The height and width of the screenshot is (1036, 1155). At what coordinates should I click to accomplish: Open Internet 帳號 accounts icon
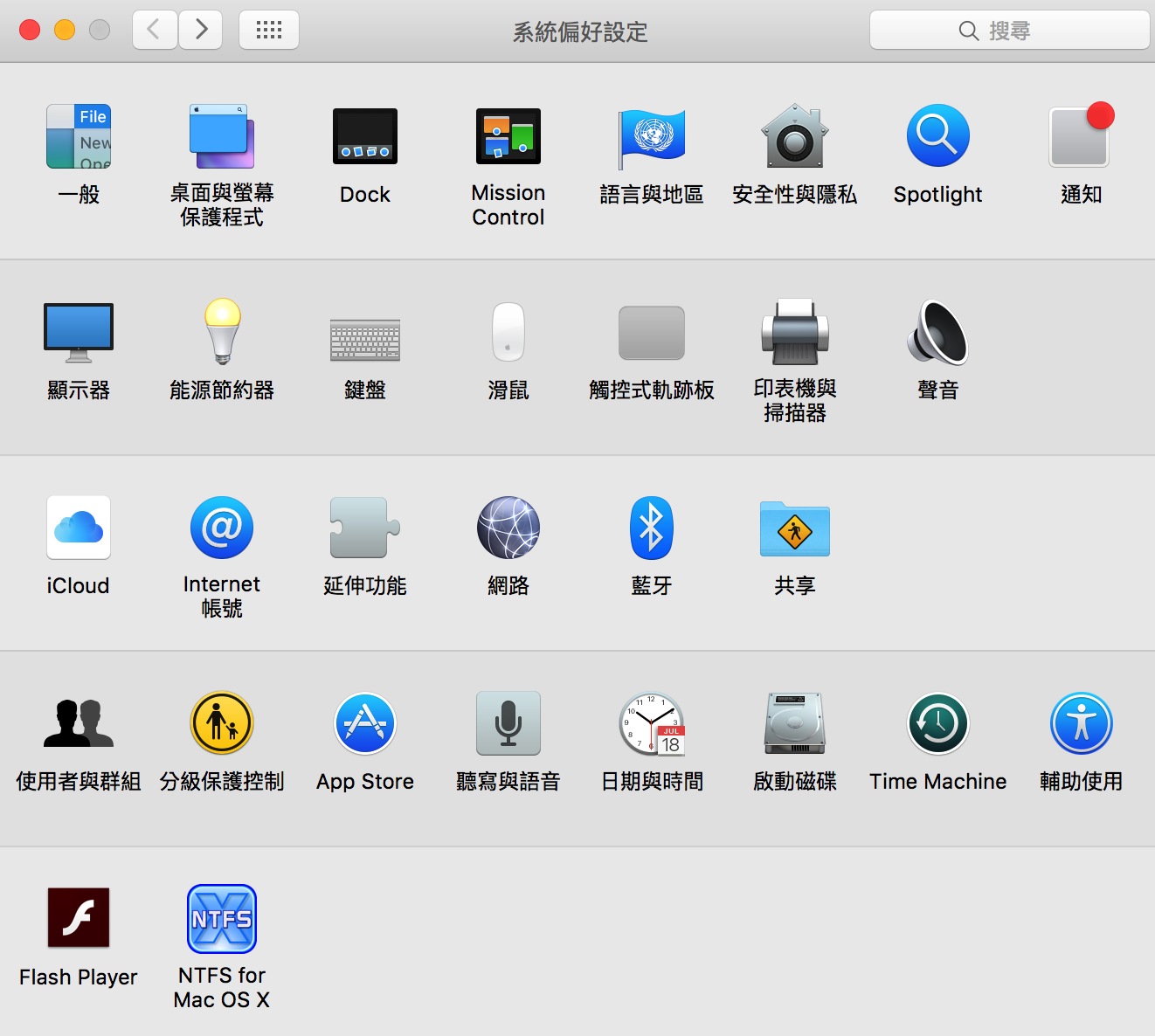[x=222, y=528]
